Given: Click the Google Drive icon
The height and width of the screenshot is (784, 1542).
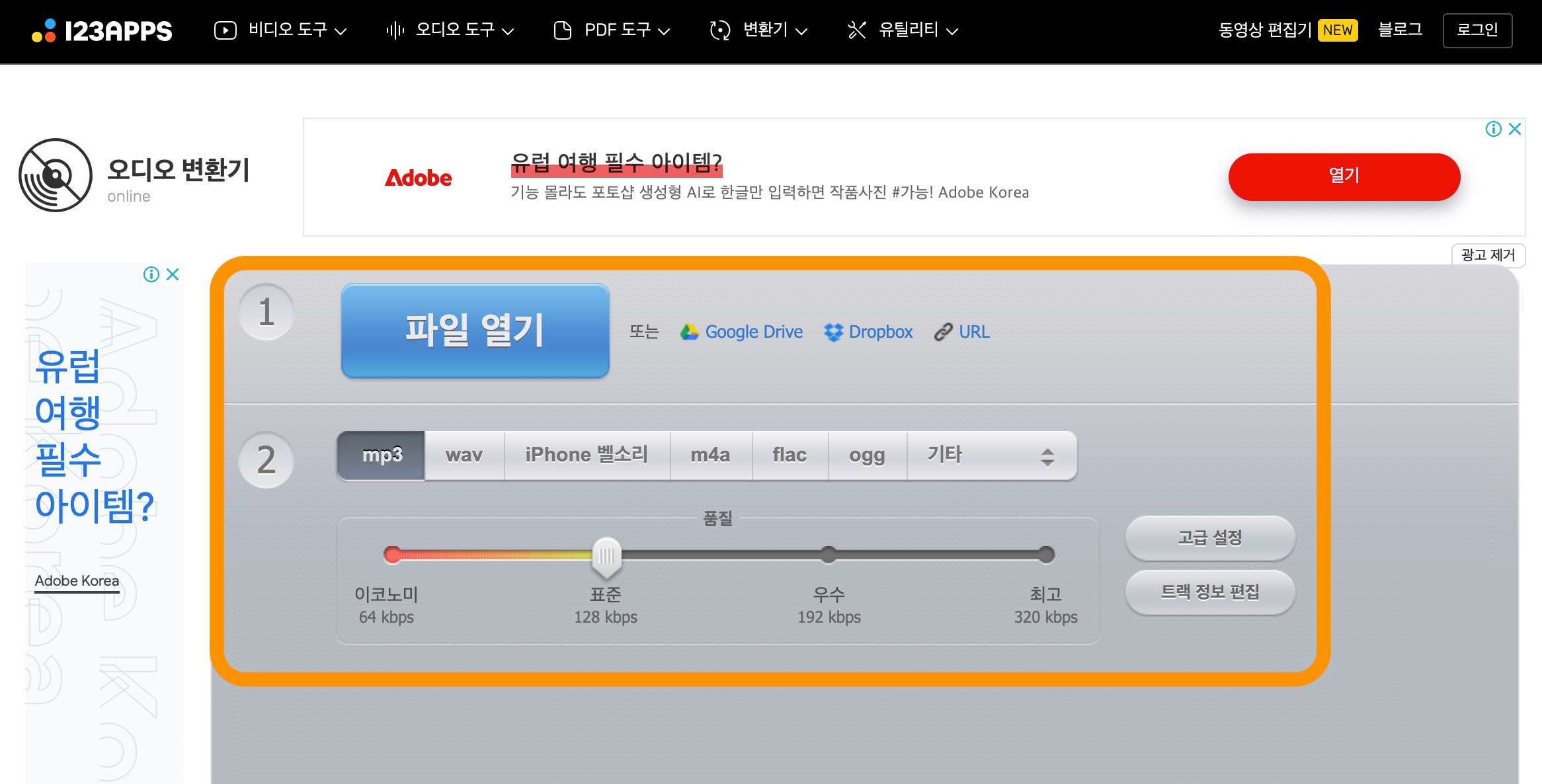Looking at the screenshot, I should 690,332.
